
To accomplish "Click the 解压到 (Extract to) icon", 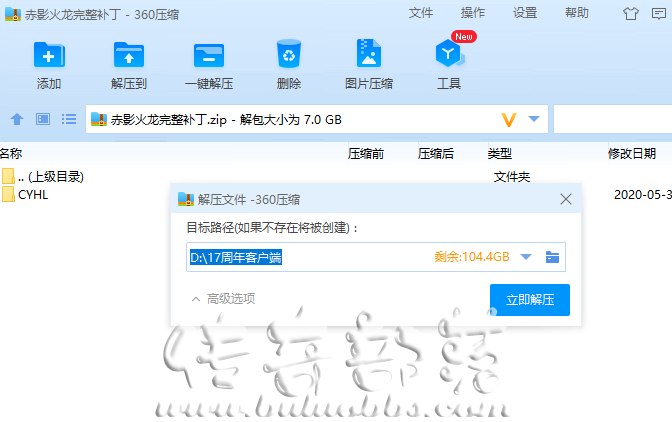I will point(129,55).
